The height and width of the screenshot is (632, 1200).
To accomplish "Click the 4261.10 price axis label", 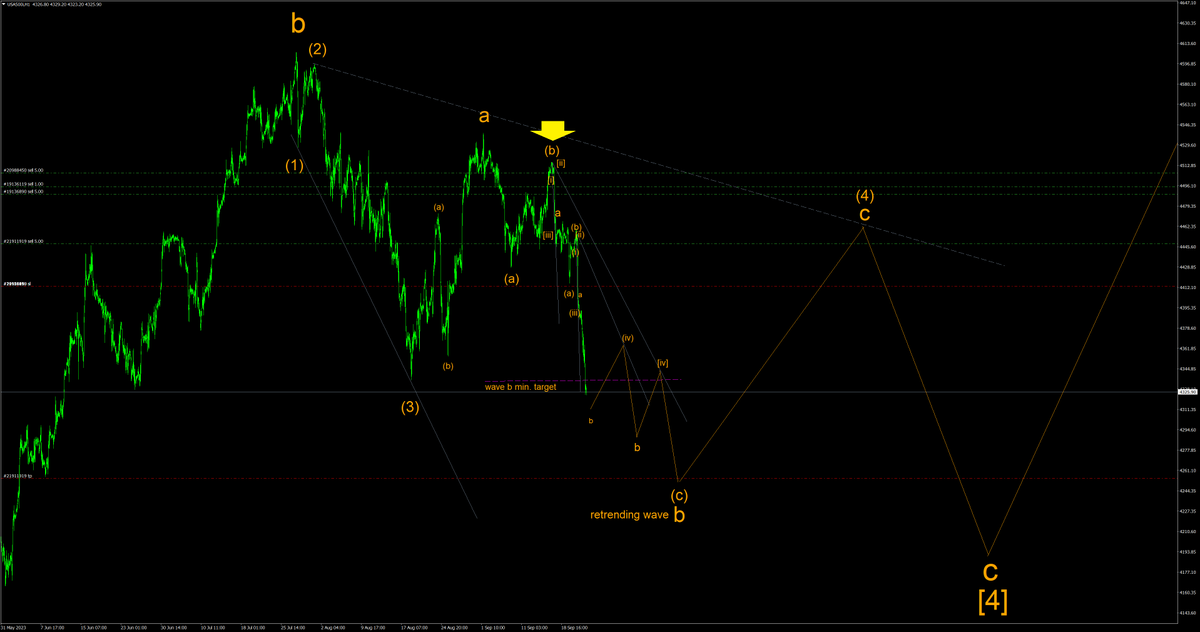I will (1187, 471).
